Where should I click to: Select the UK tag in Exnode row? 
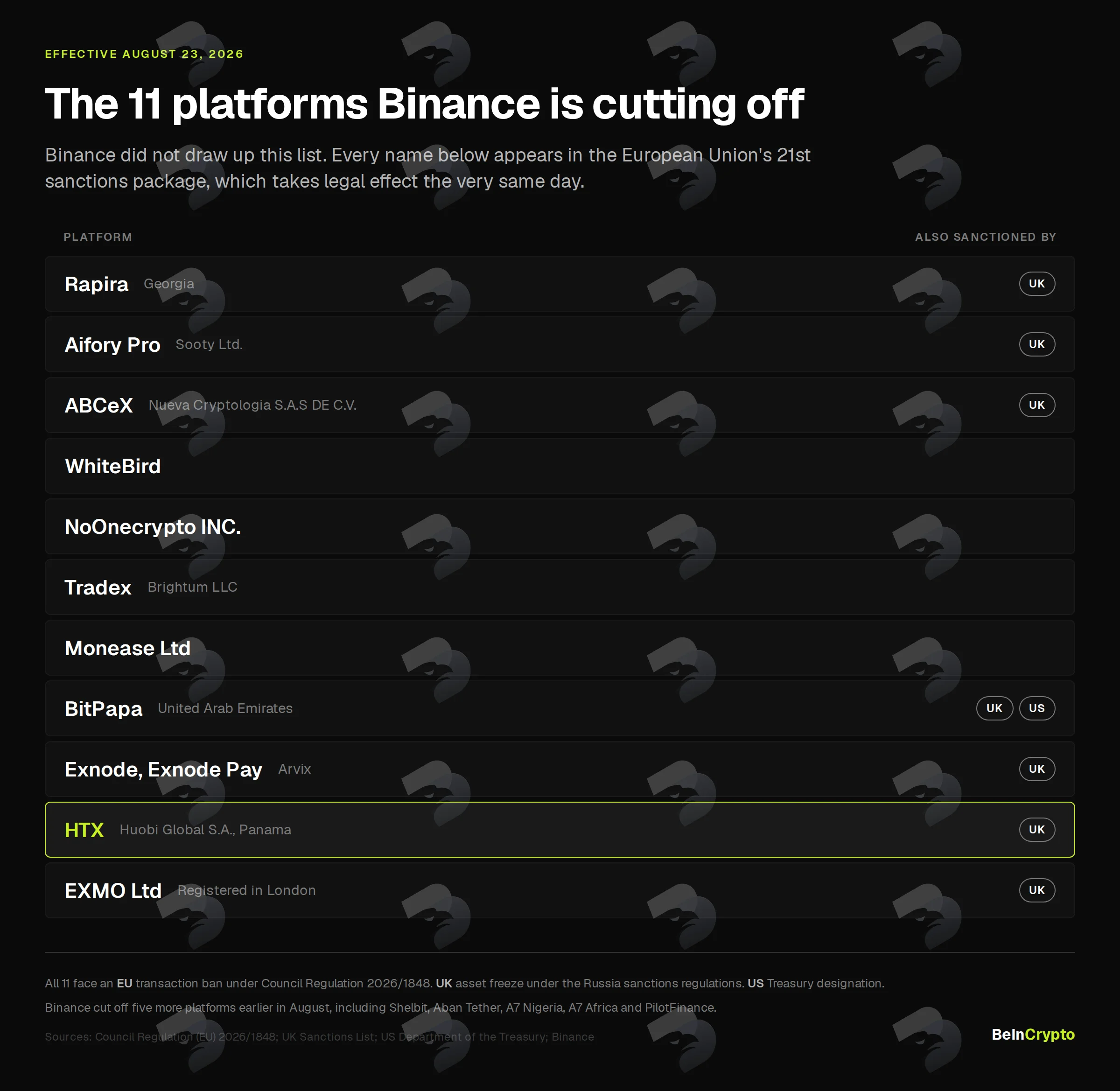pos(1036,769)
